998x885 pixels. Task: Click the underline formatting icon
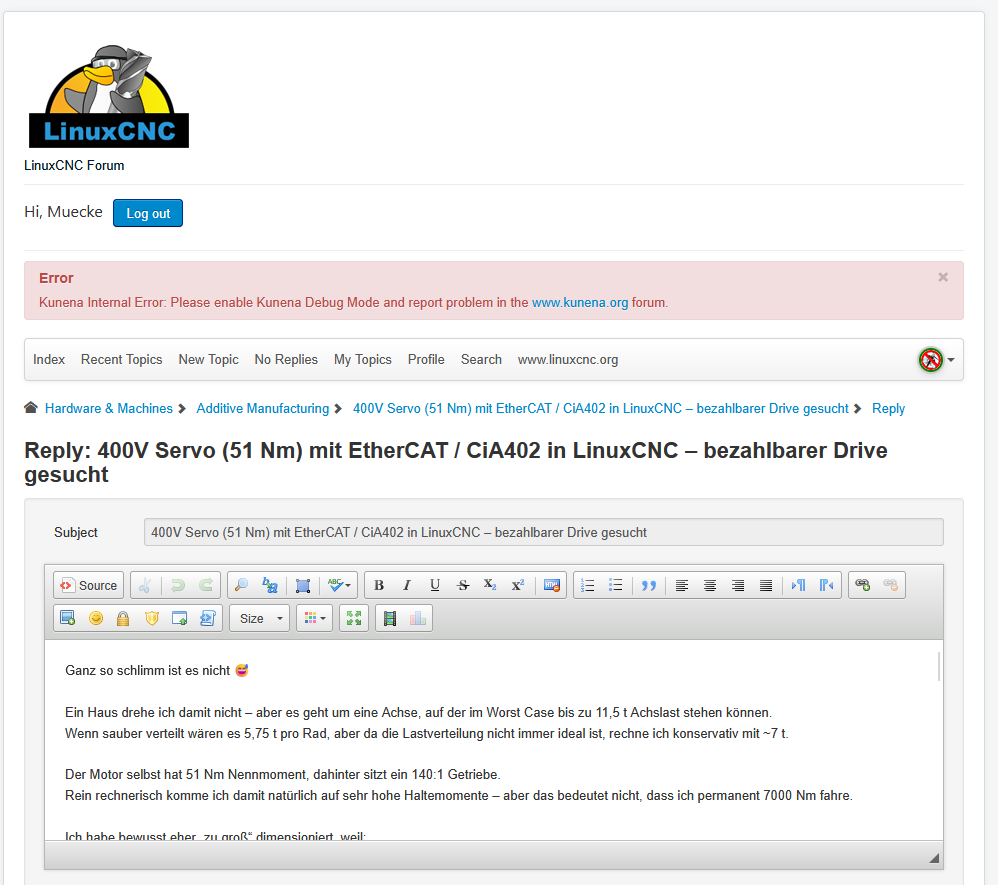pyautogui.click(x=435, y=586)
